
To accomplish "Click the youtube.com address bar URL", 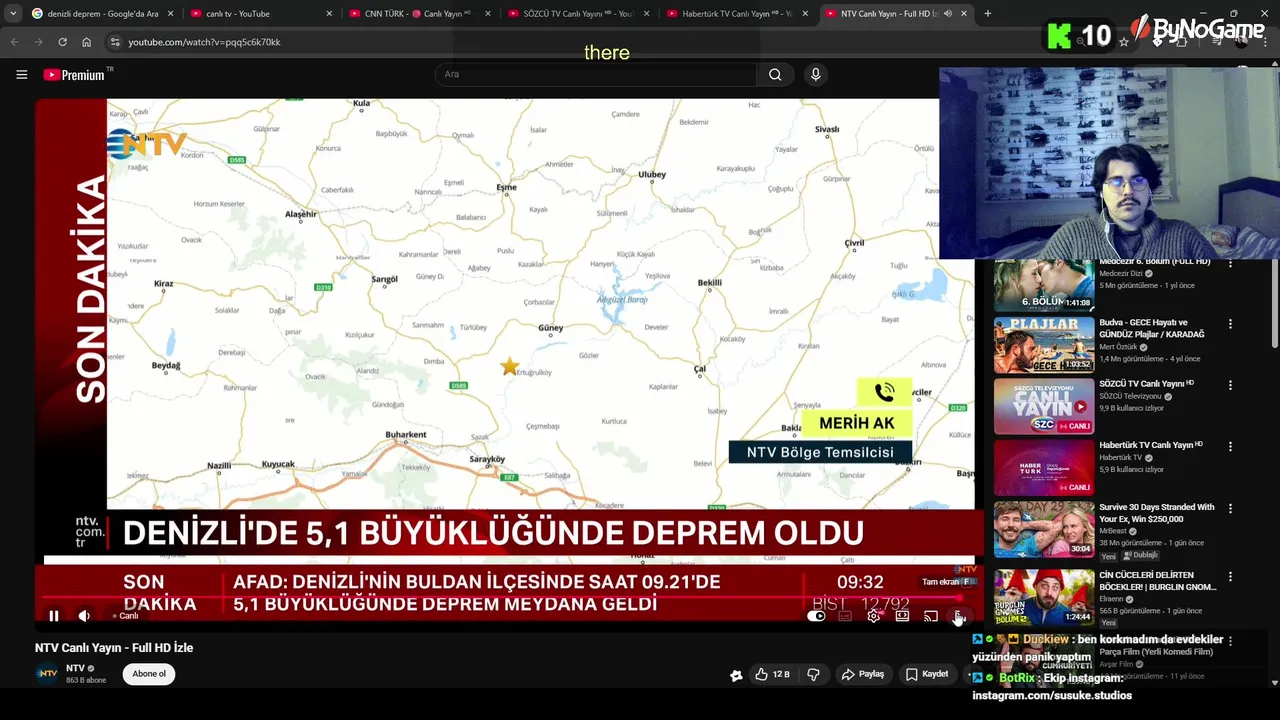I will tap(204, 42).
